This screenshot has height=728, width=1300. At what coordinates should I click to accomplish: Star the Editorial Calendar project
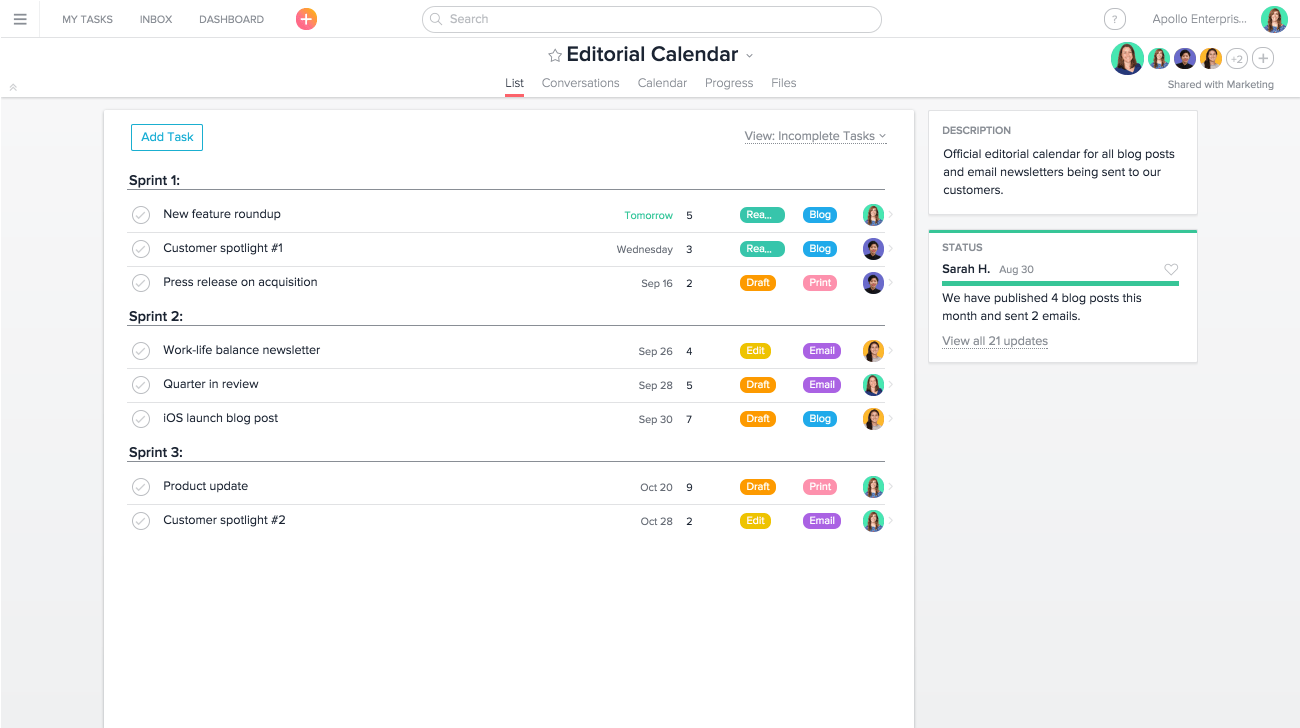[555, 56]
